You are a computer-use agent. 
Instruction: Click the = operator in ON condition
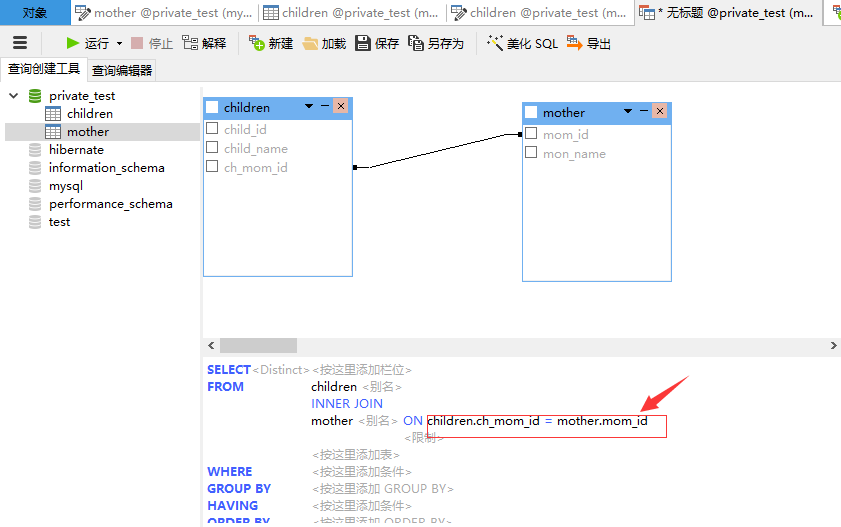[549, 421]
